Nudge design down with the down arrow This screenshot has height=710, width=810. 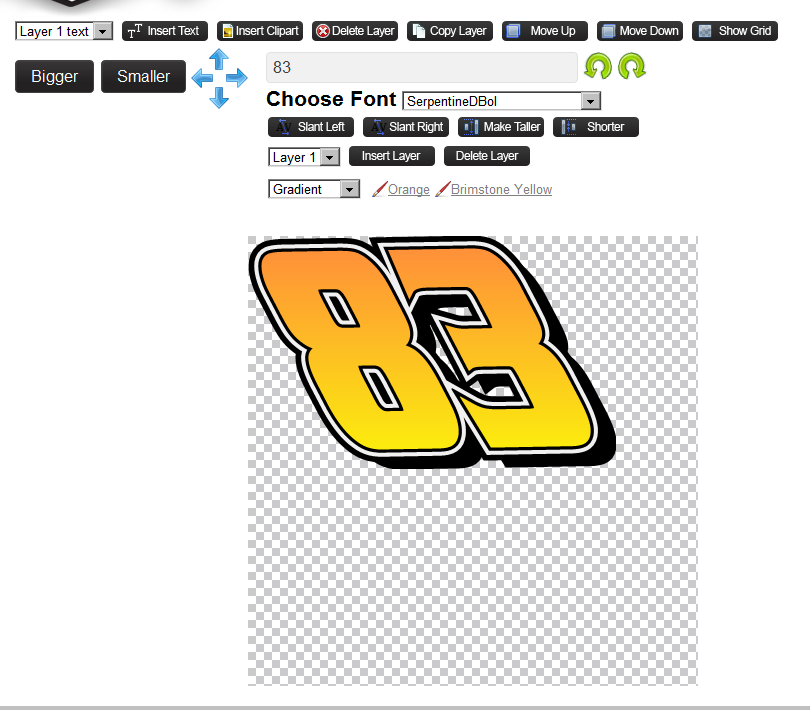click(219, 97)
